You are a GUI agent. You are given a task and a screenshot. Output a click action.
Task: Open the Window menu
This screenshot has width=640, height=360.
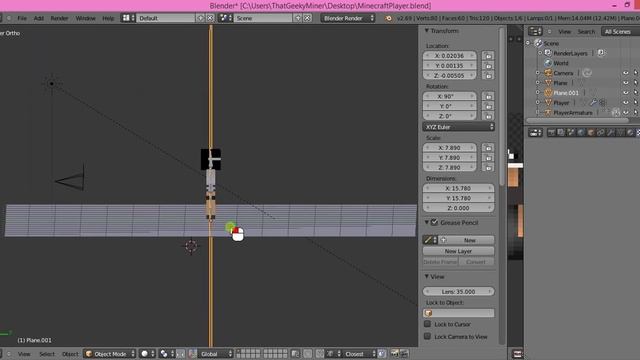(86, 18)
